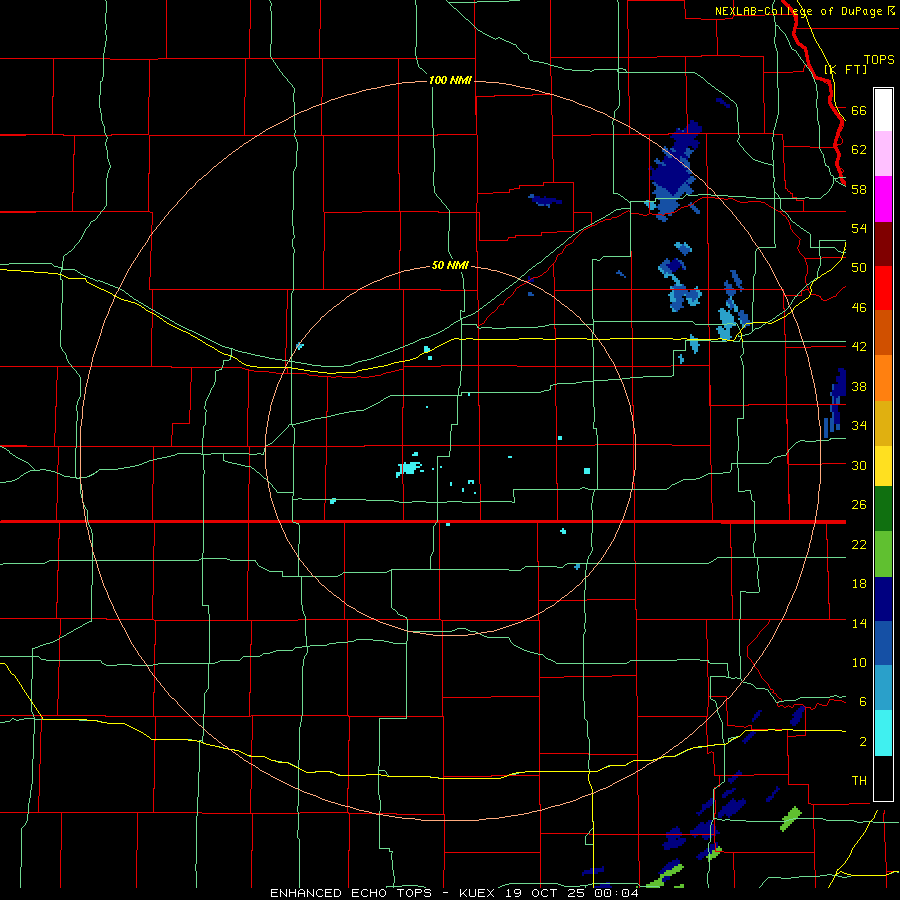Pick the dark orange legend segment
The image size is (900, 900).
pyautogui.click(x=883, y=332)
